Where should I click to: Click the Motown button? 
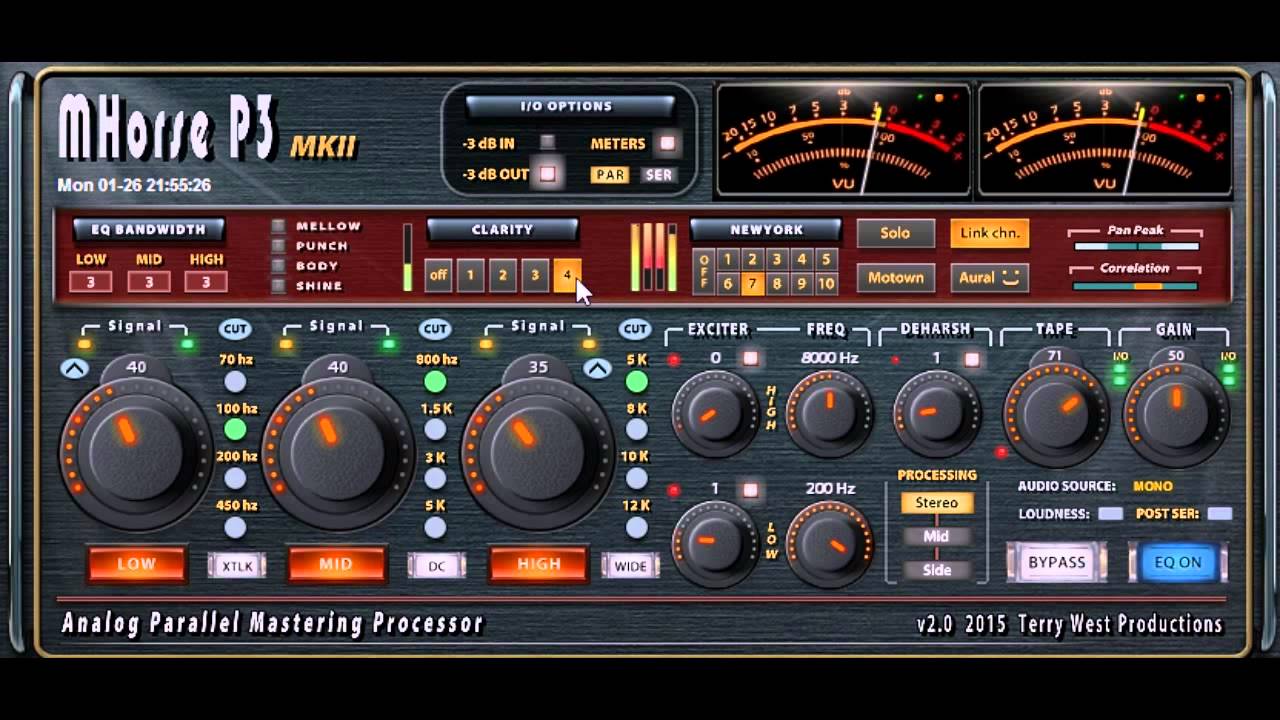pyautogui.click(x=895, y=278)
